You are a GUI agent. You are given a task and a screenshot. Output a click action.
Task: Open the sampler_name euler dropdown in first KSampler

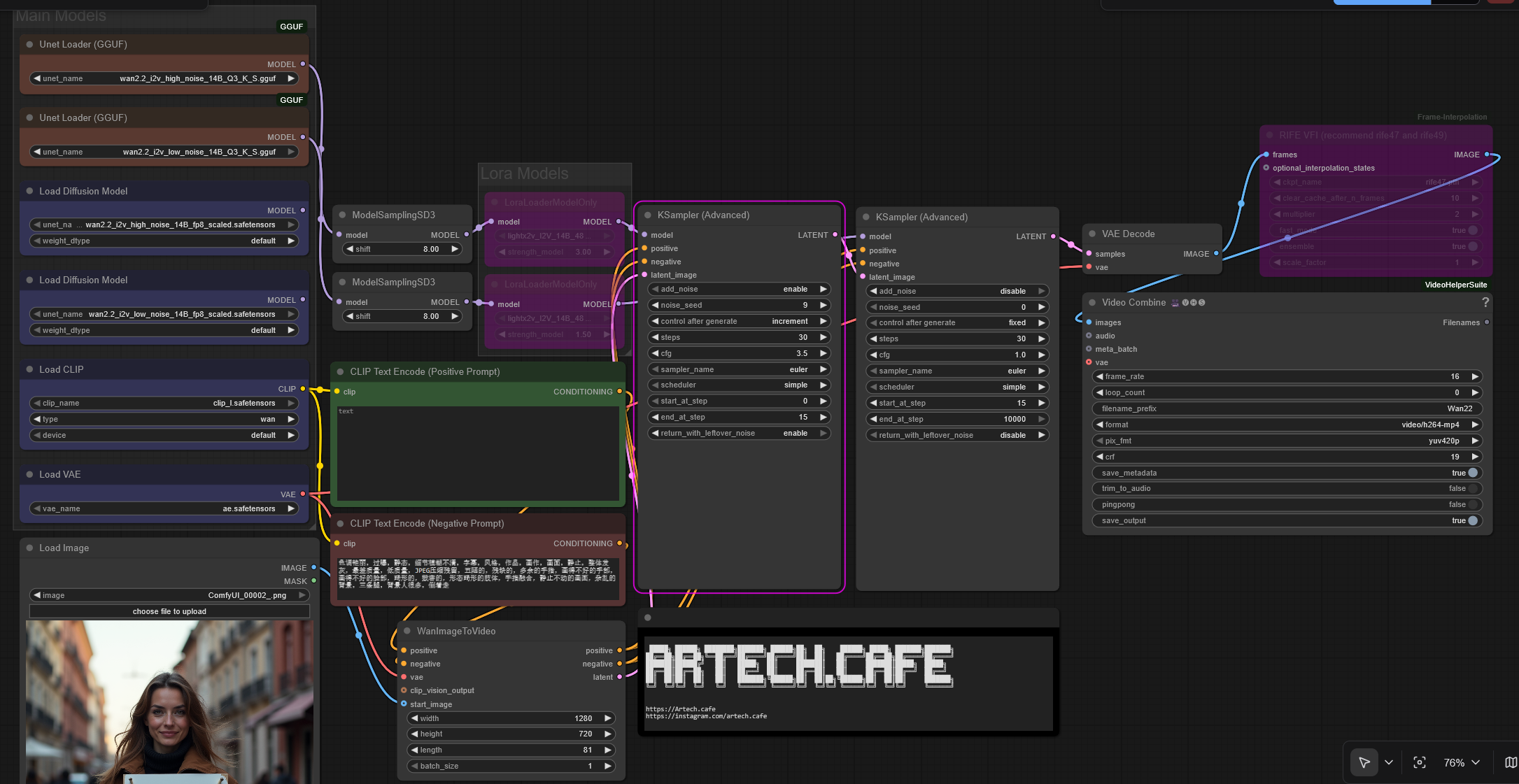tap(739, 369)
